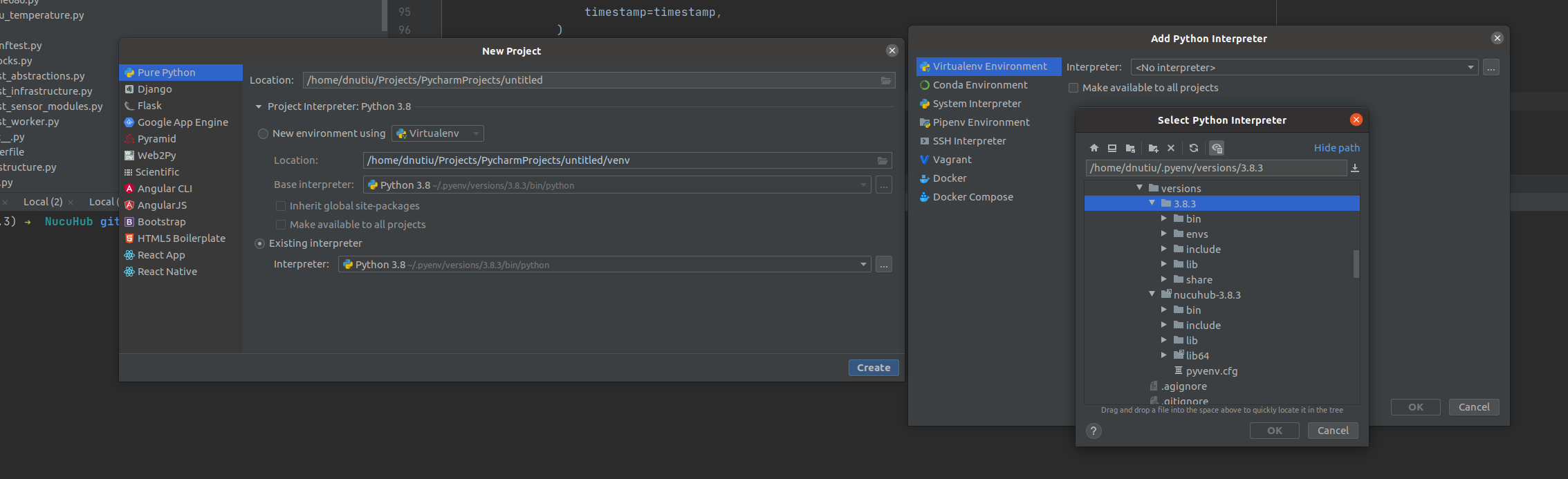The width and height of the screenshot is (1568, 479).
Task: Open the path history arrow beside path field
Action: [x=1354, y=168]
